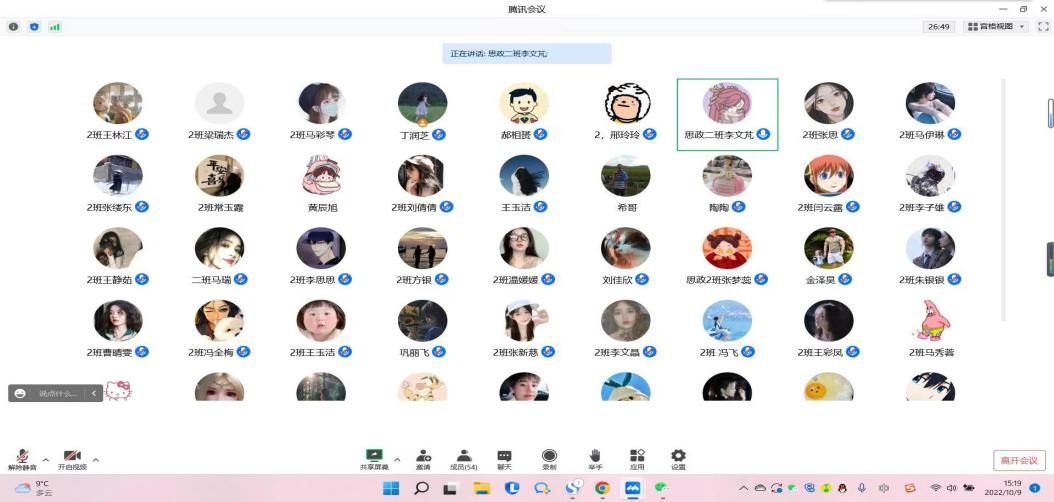Open the Apps (应用) icon
This screenshot has width=1054, height=502.
coord(637,457)
